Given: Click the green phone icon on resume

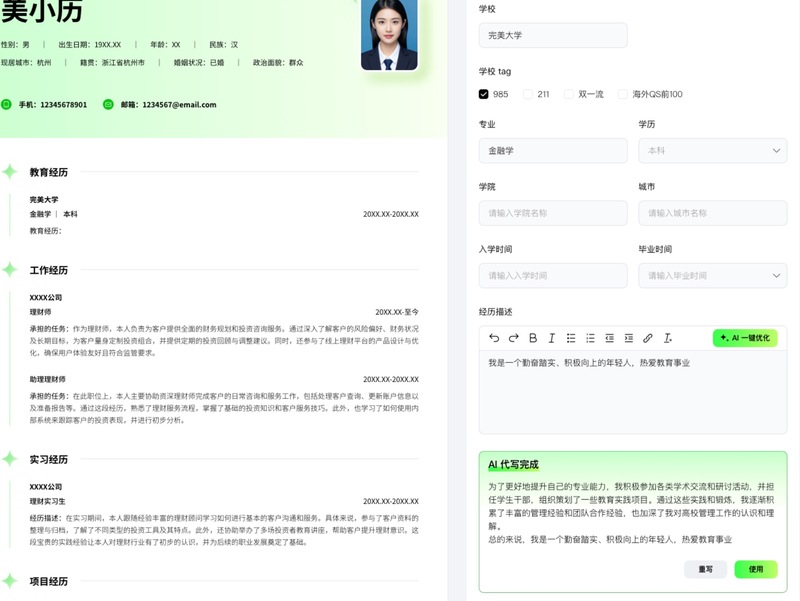Looking at the screenshot, I should click(6, 105).
